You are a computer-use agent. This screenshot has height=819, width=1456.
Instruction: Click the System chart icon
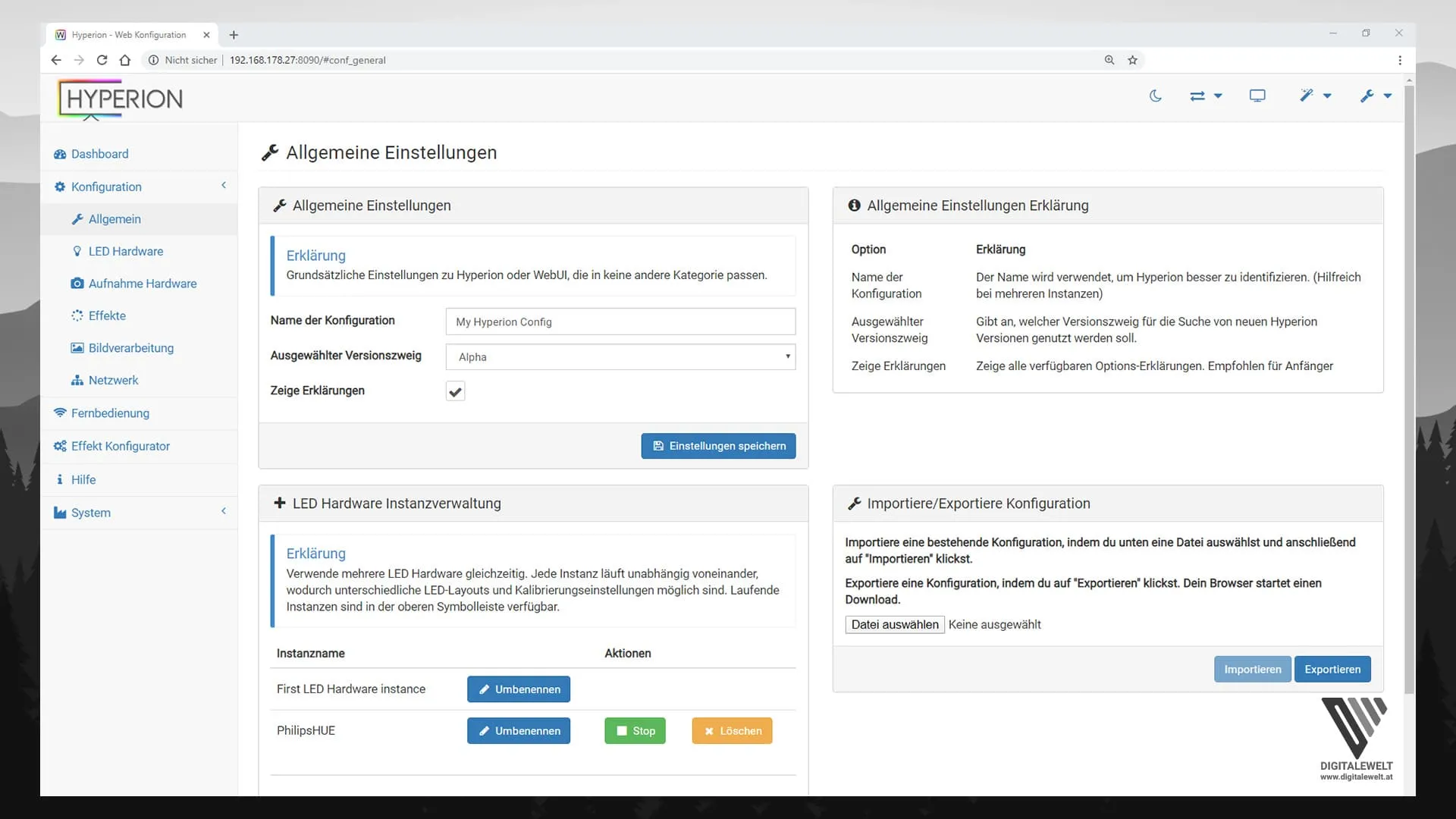coord(60,513)
